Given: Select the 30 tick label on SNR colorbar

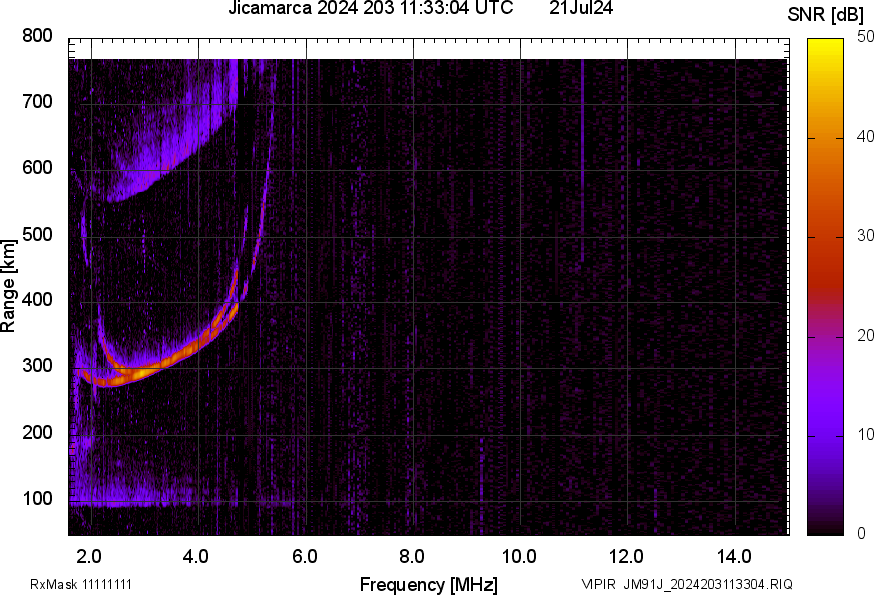Looking at the screenshot, I should [865, 235].
